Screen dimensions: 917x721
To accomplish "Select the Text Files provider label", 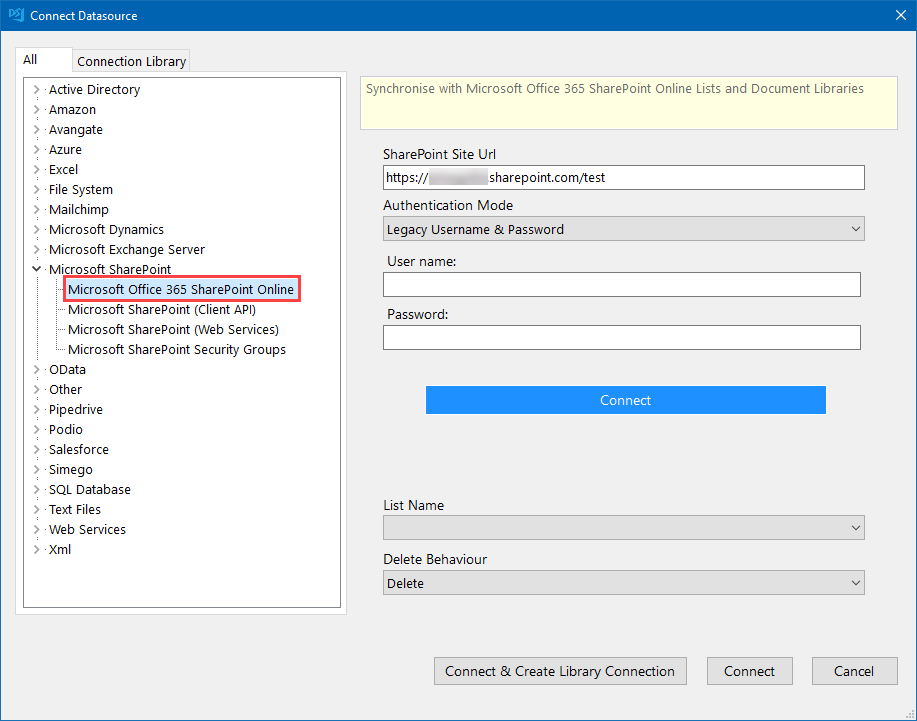I will [74, 509].
